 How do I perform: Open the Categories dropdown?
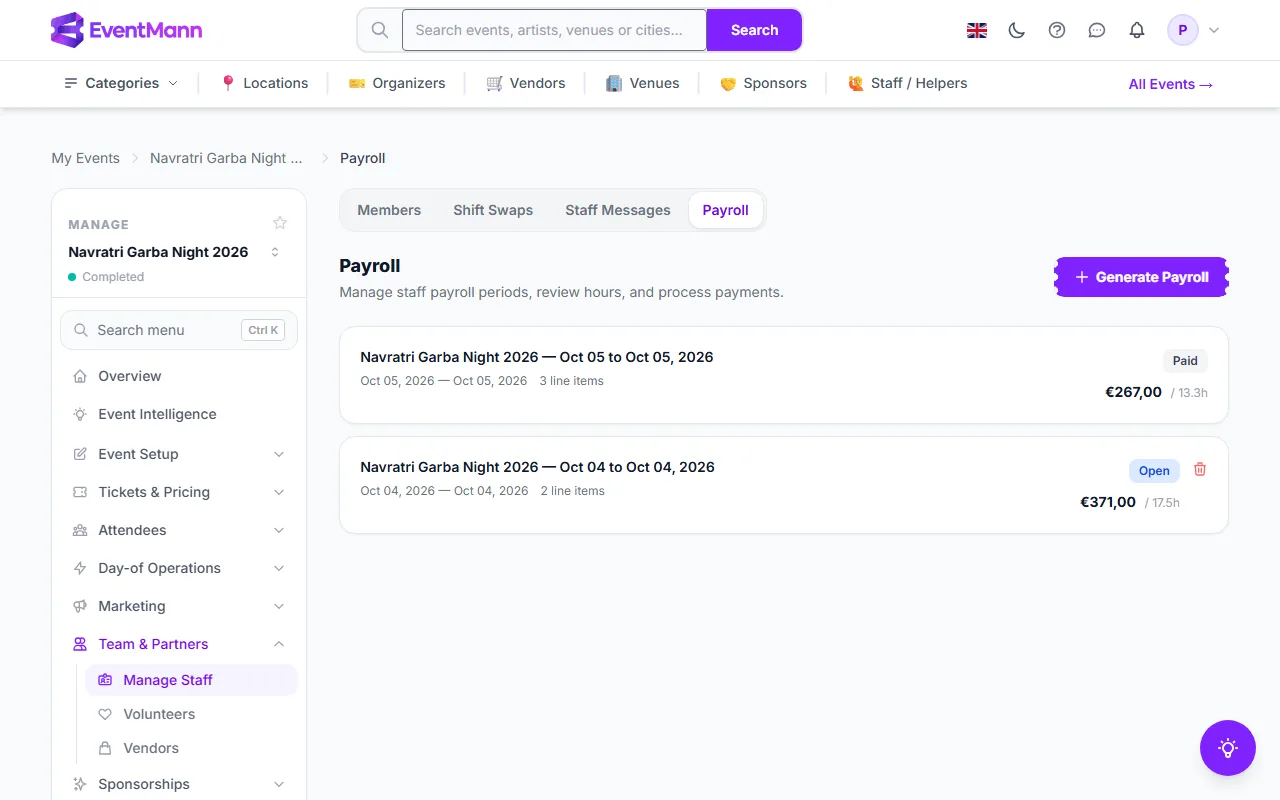click(121, 83)
